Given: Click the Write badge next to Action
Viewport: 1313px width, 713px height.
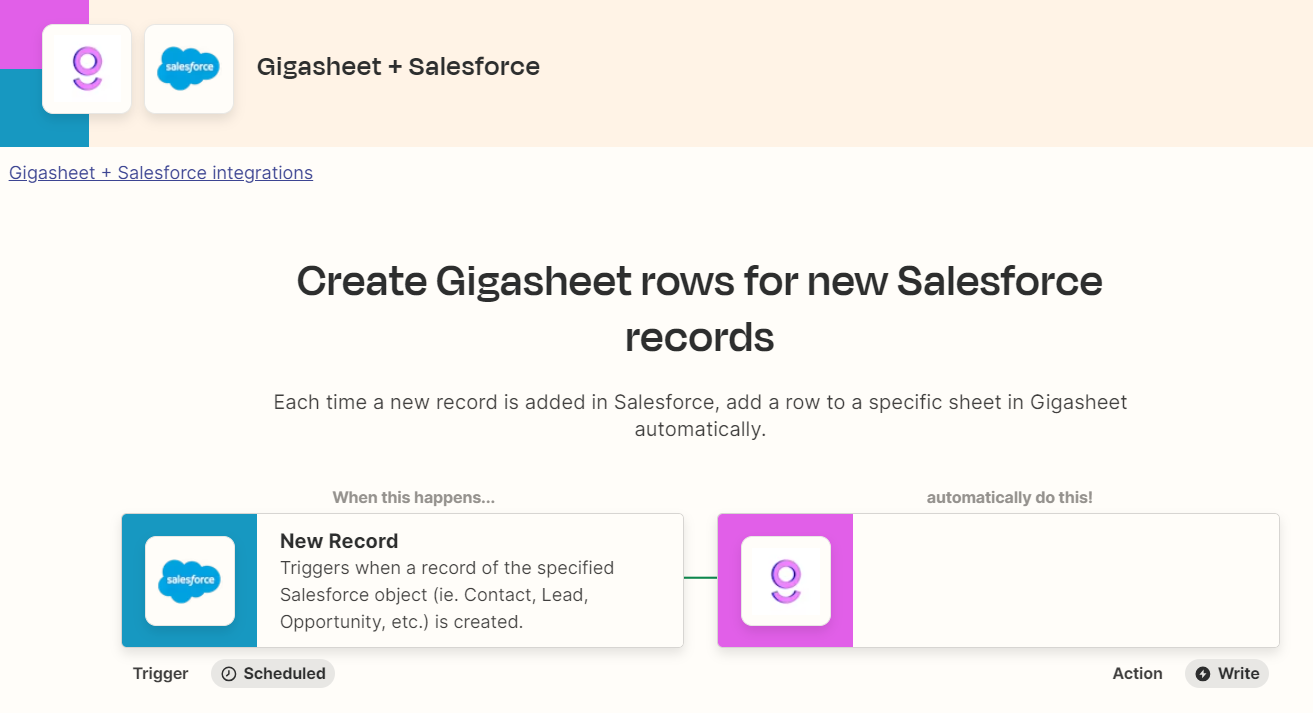Looking at the screenshot, I should tap(1227, 673).
